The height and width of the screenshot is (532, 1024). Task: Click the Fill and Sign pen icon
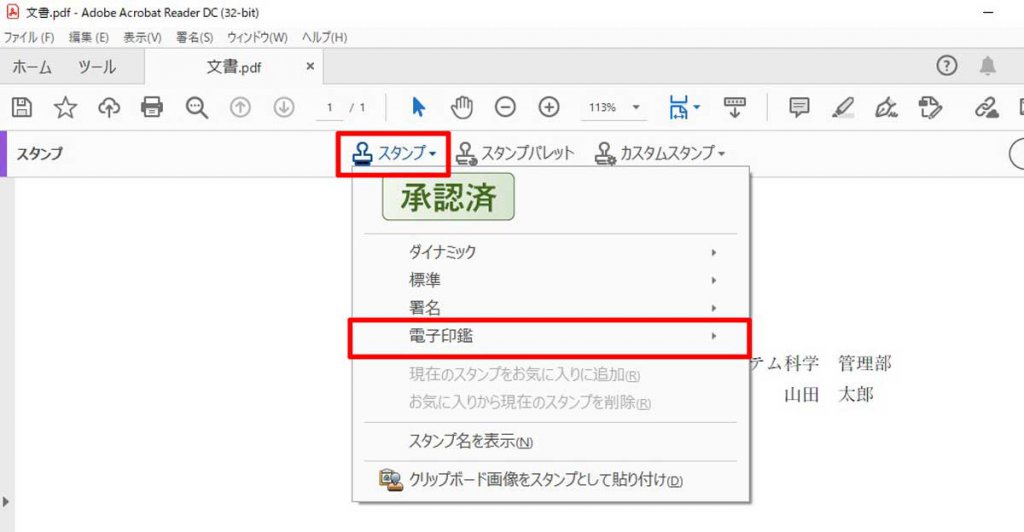(886, 107)
